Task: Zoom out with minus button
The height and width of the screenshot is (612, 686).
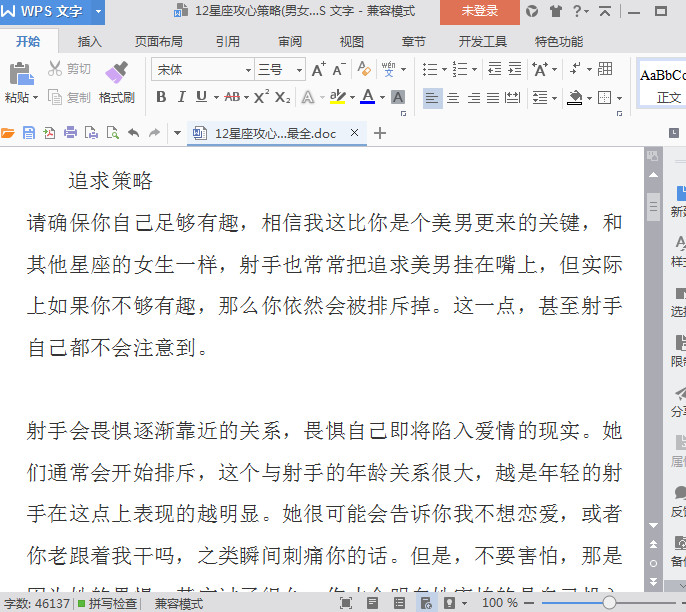Action: click(x=529, y=603)
